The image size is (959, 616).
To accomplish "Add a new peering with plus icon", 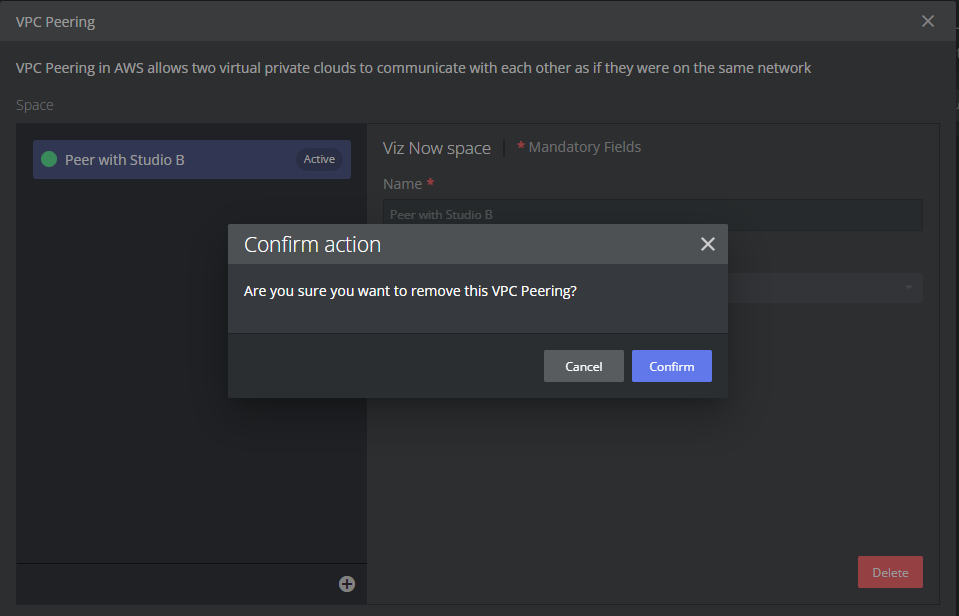I will 346,584.
